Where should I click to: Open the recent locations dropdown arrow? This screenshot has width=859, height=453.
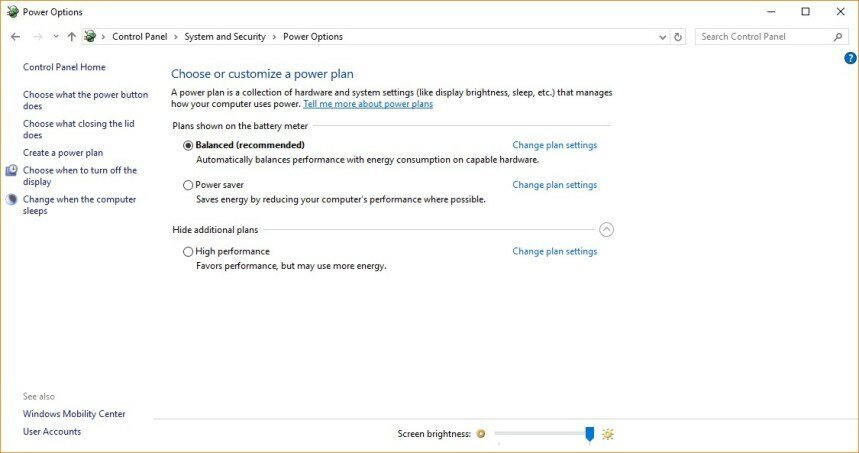[x=56, y=37]
